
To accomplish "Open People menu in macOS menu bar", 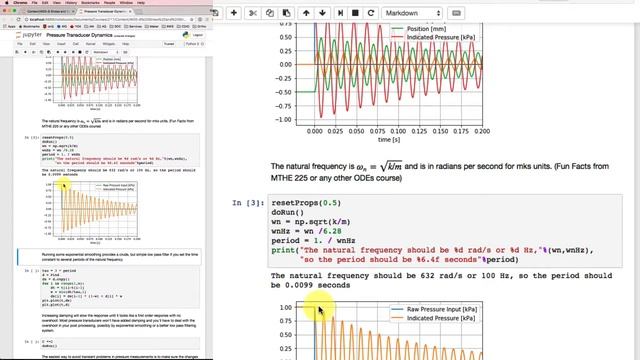I will [x=109, y=2].
